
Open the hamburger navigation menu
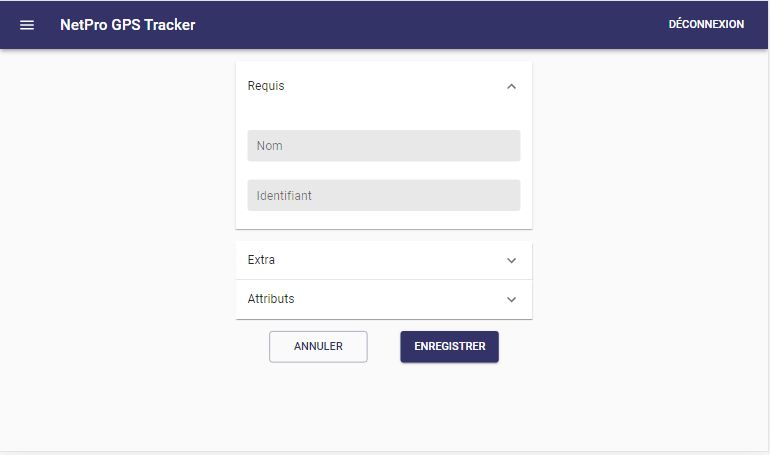[27, 25]
